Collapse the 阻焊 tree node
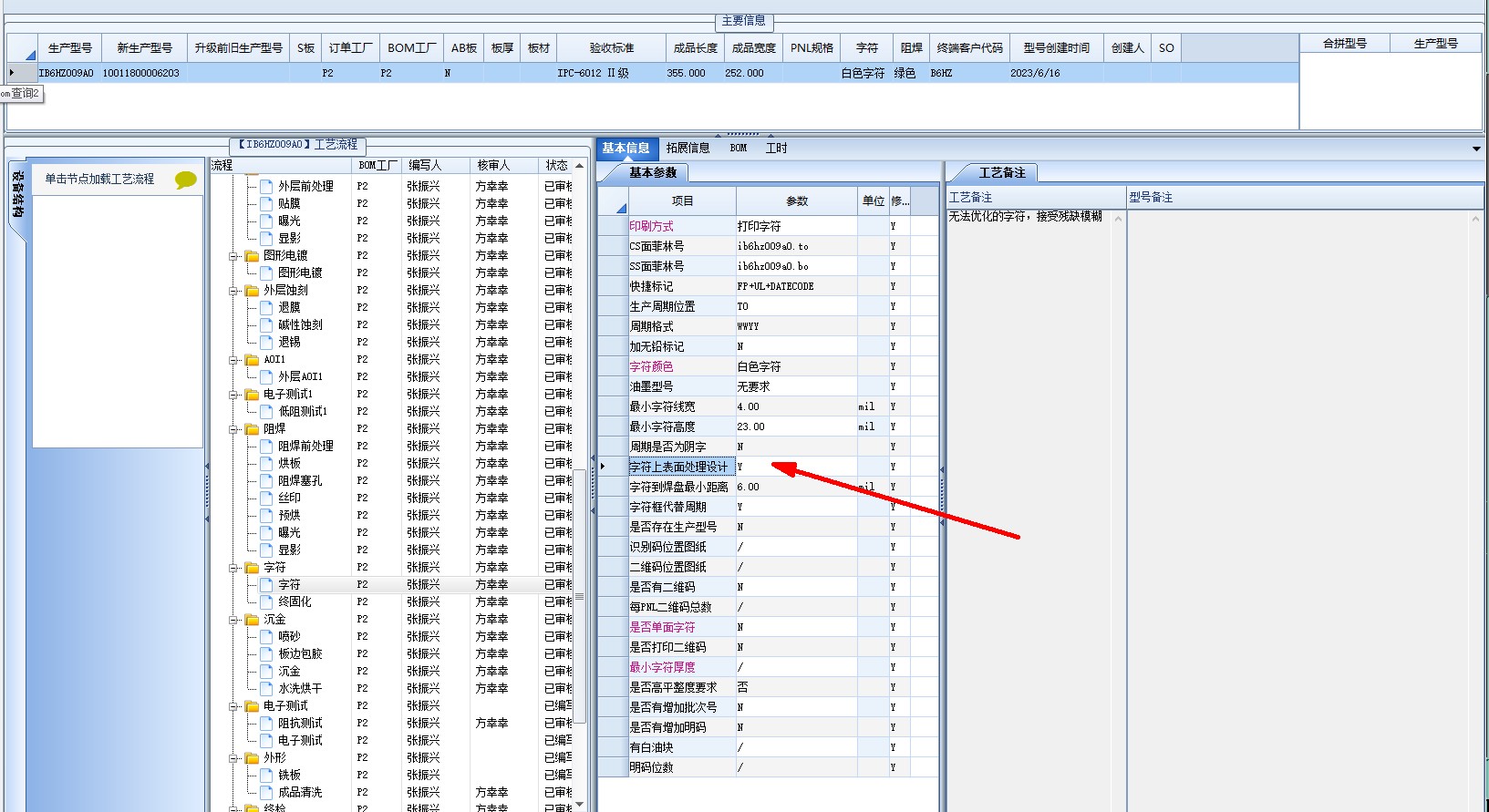This screenshot has width=1489, height=812. coord(234,429)
